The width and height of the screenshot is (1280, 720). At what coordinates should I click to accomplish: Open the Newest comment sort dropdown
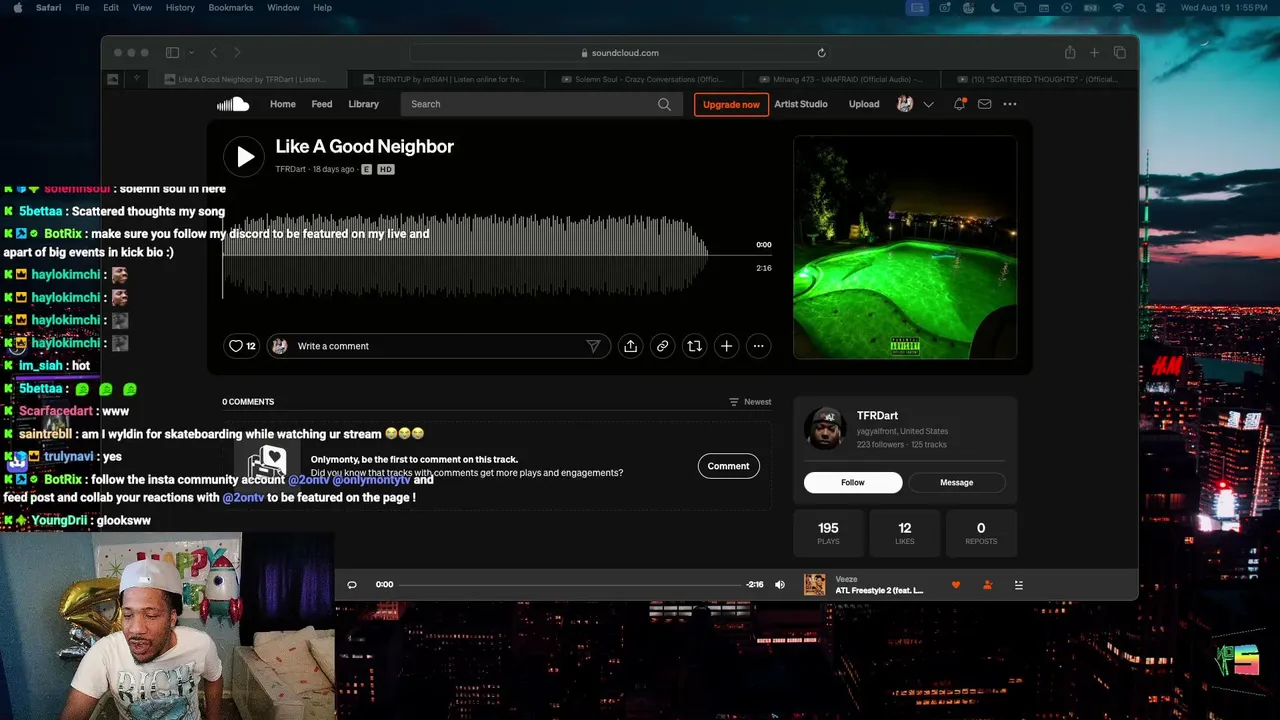pyautogui.click(x=750, y=402)
